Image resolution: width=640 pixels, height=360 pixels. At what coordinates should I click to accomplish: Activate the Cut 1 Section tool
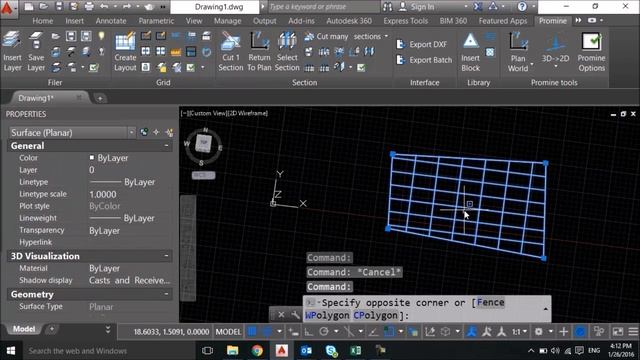point(230,51)
